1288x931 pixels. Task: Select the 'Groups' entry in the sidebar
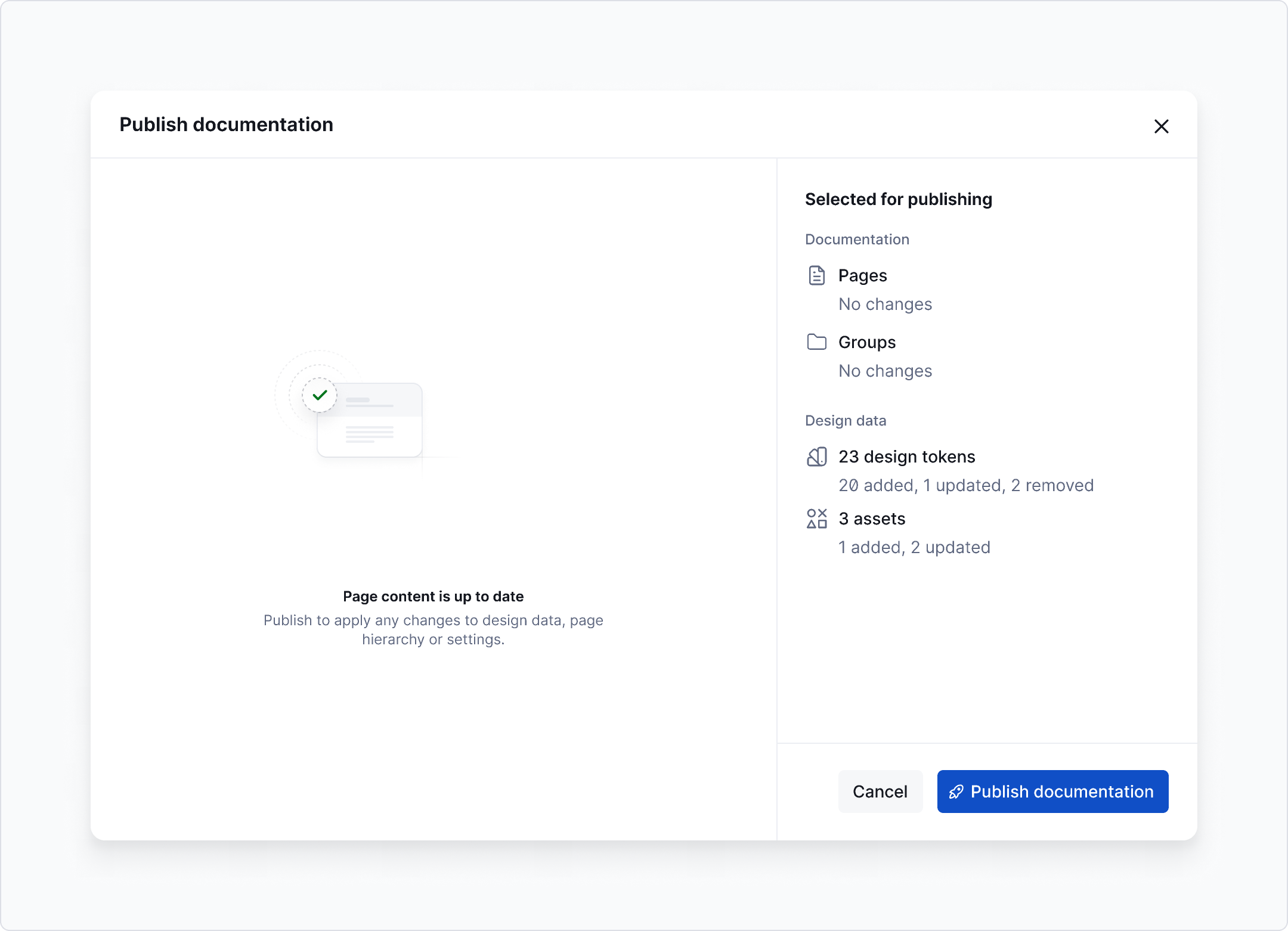(x=866, y=342)
